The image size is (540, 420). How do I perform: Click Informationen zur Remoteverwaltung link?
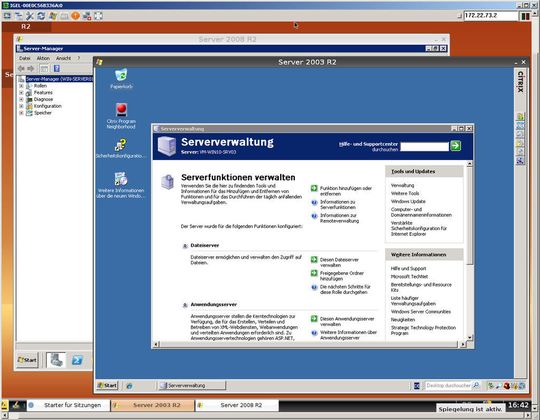coord(340,218)
